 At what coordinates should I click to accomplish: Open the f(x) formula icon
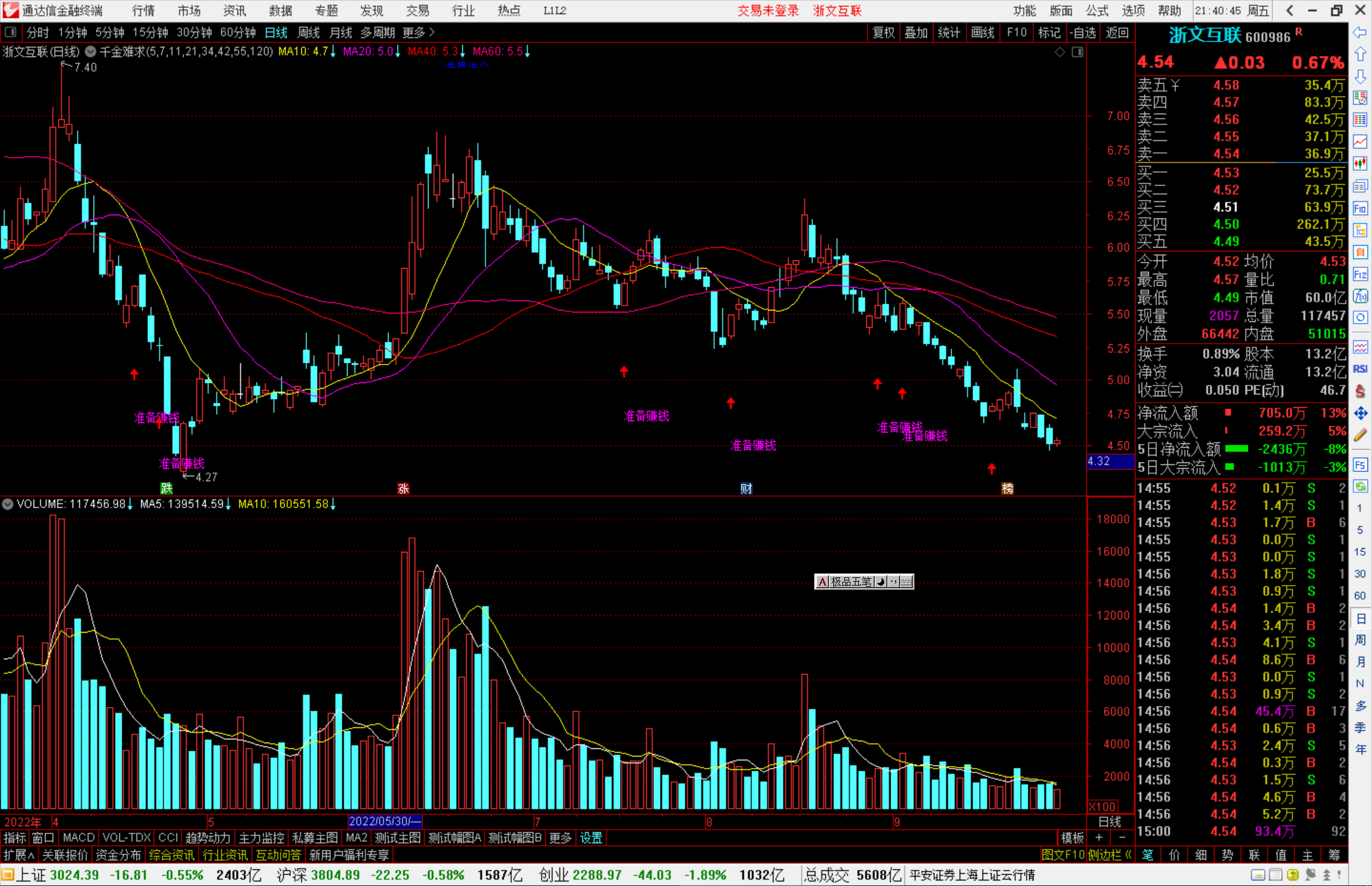tap(1360, 296)
